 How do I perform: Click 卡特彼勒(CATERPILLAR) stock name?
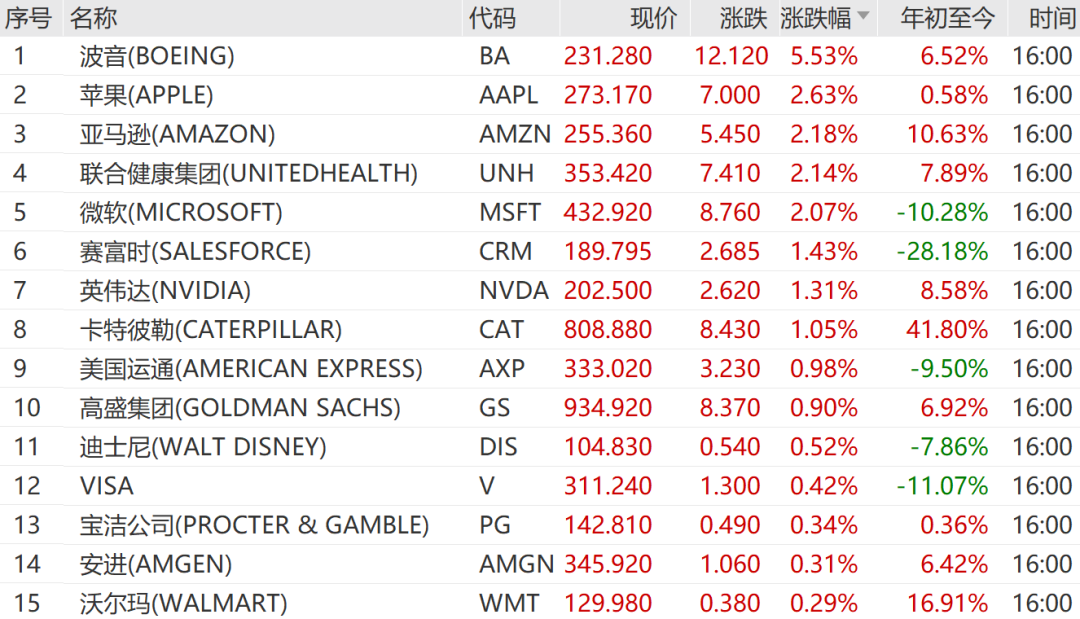(x=210, y=329)
